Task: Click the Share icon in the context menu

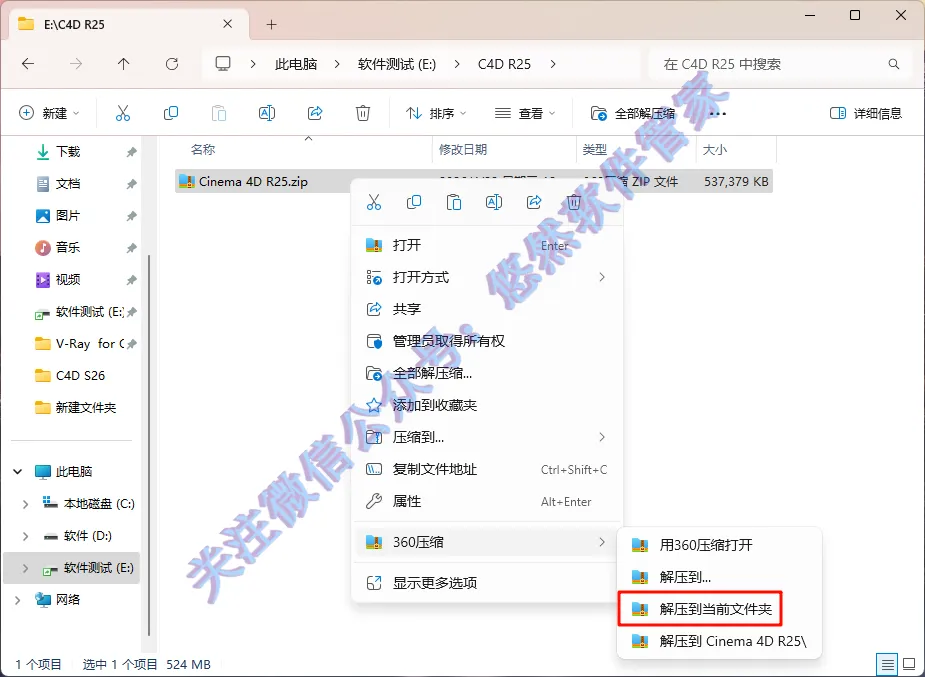Action: tap(534, 202)
